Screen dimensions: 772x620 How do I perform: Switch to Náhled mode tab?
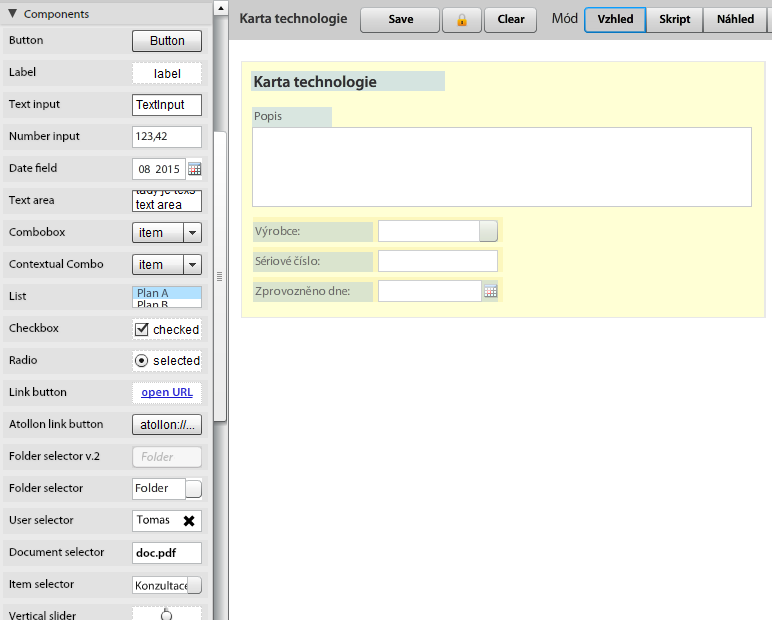[x=735, y=20]
